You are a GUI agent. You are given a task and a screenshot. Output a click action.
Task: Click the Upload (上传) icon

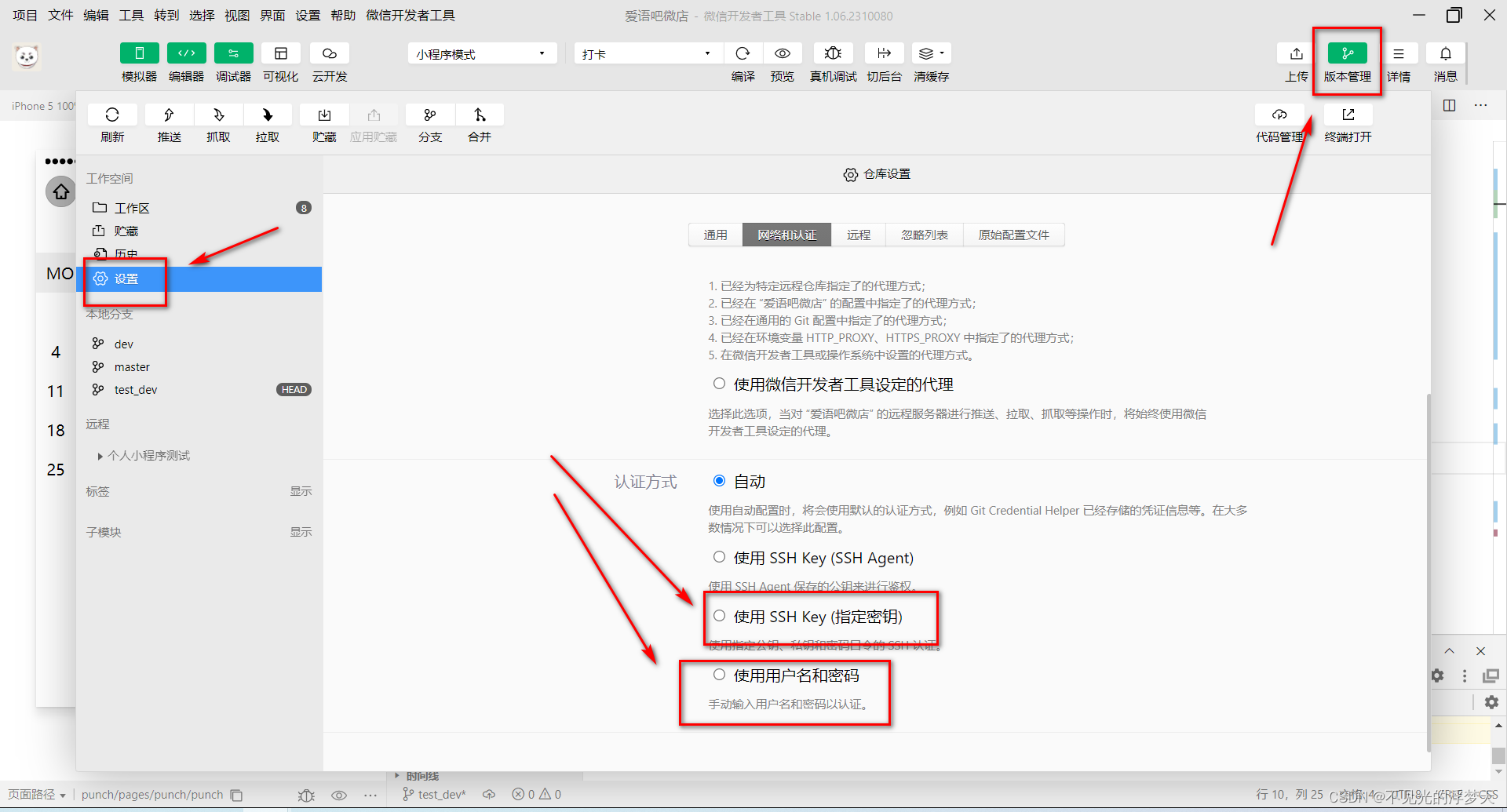pyautogui.click(x=1296, y=53)
